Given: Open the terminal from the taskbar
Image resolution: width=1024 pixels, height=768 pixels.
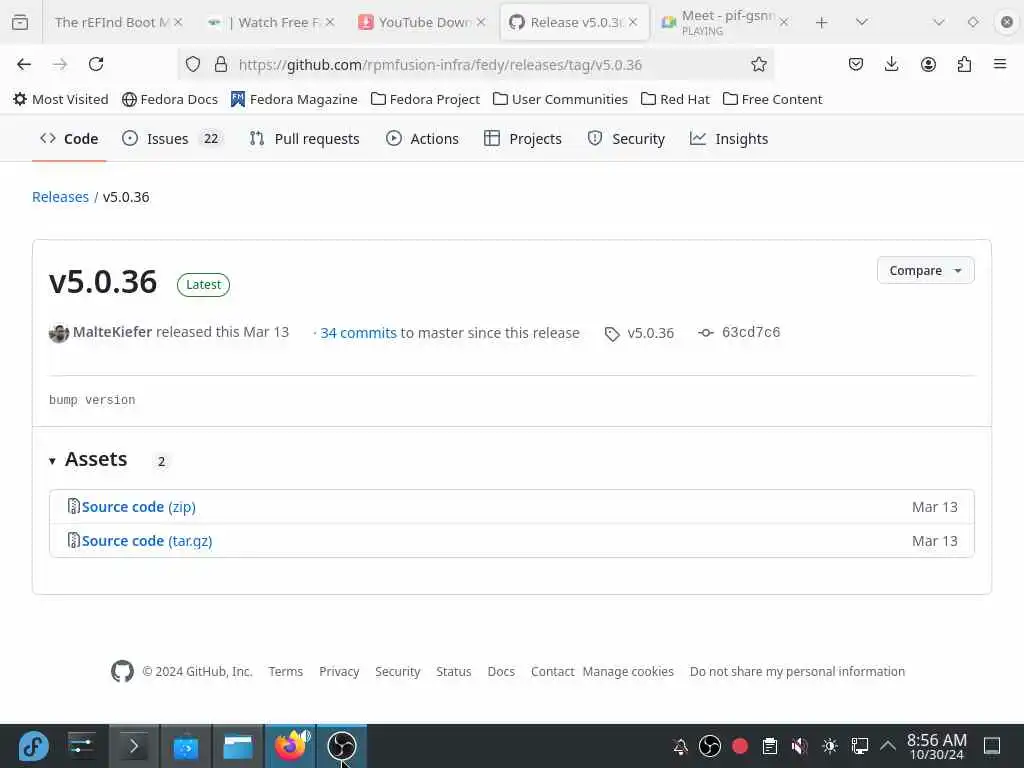Looking at the screenshot, I should pos(133,746).
